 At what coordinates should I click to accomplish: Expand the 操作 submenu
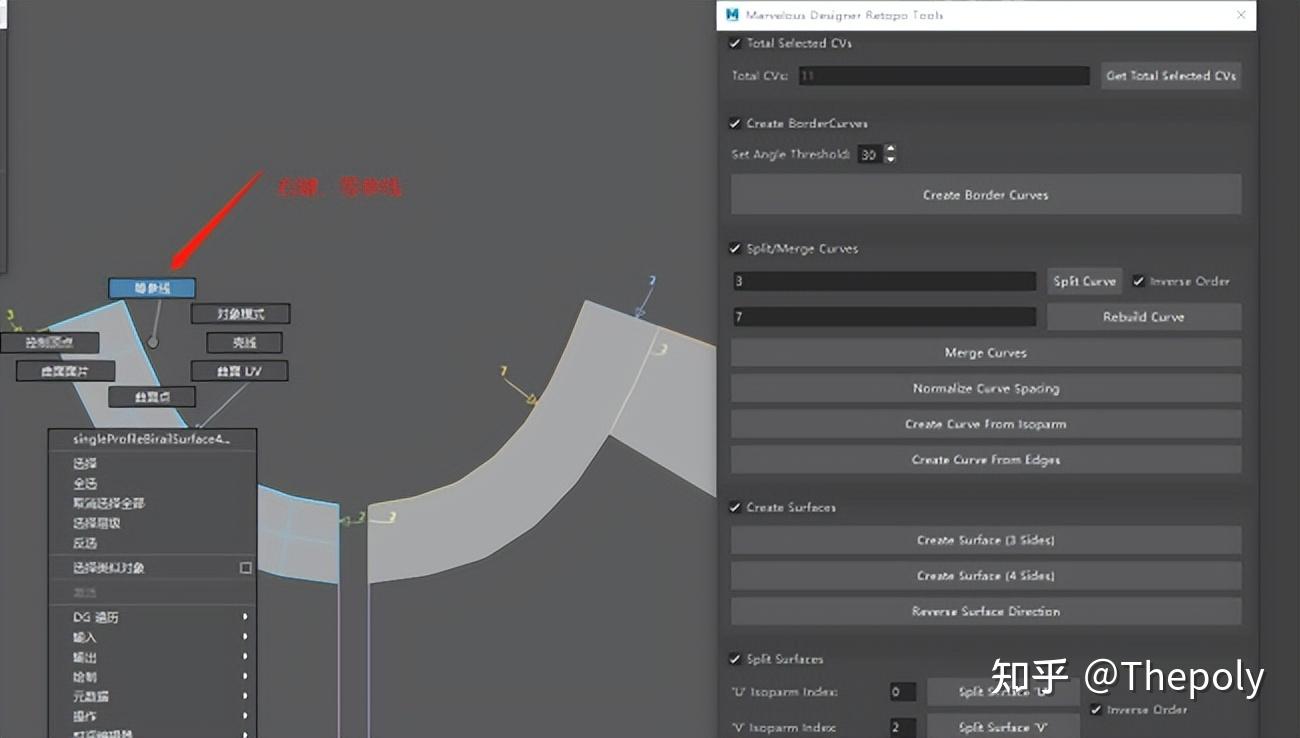coord(152,716)
